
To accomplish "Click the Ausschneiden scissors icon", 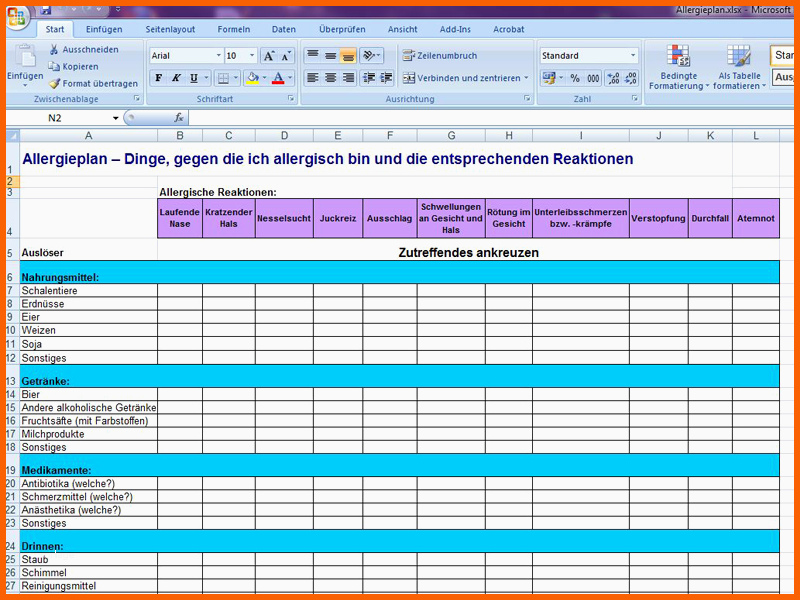I will point(55,49).
